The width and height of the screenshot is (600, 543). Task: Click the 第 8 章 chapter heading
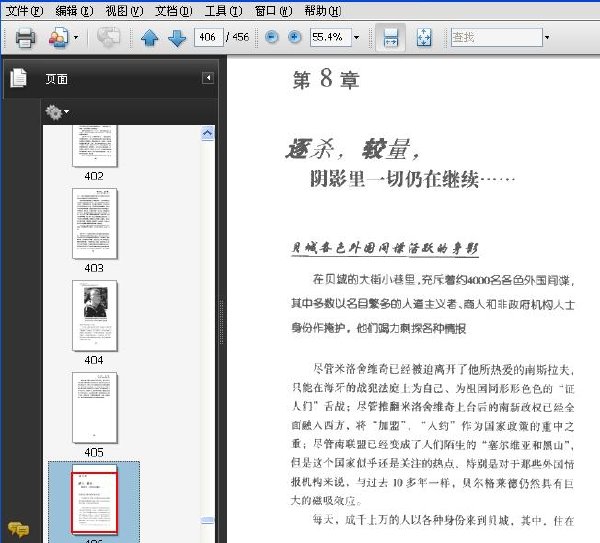pyautogui.click(x=326, y=79)
